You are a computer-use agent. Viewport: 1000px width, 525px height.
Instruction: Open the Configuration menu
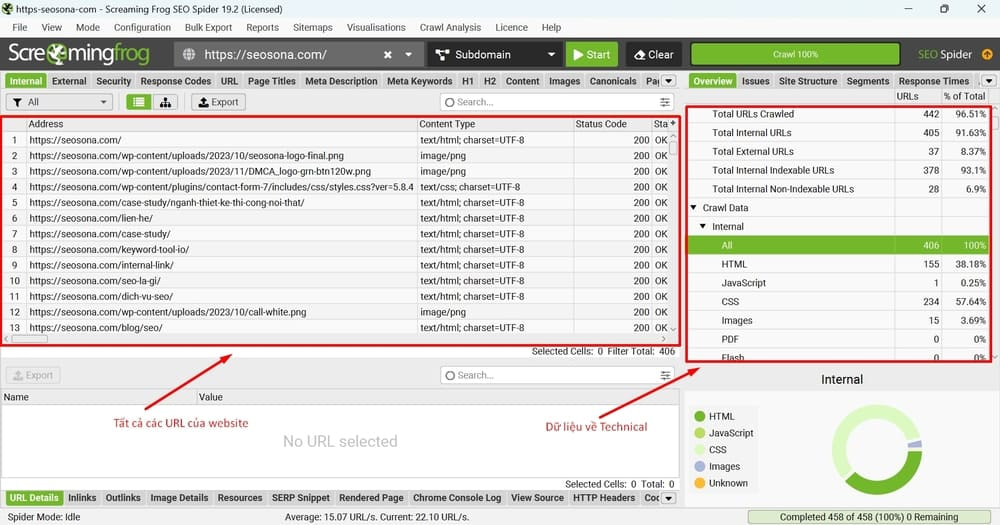click(142, 27)
